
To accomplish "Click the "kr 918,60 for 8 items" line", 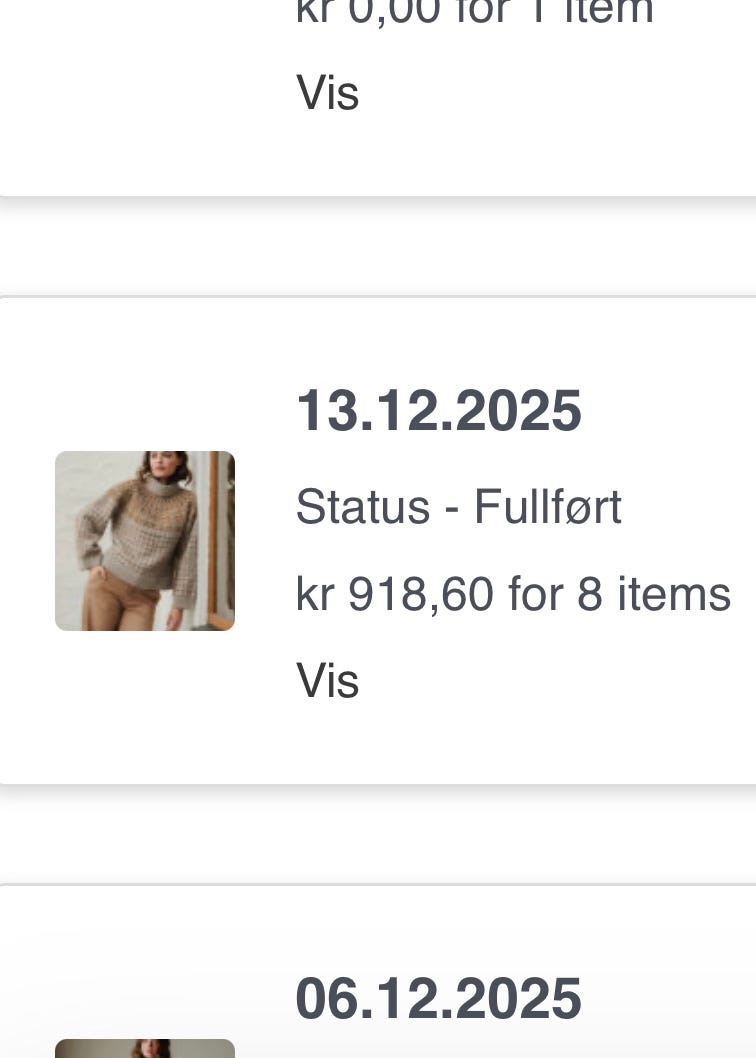I will [x=513, y=594].
